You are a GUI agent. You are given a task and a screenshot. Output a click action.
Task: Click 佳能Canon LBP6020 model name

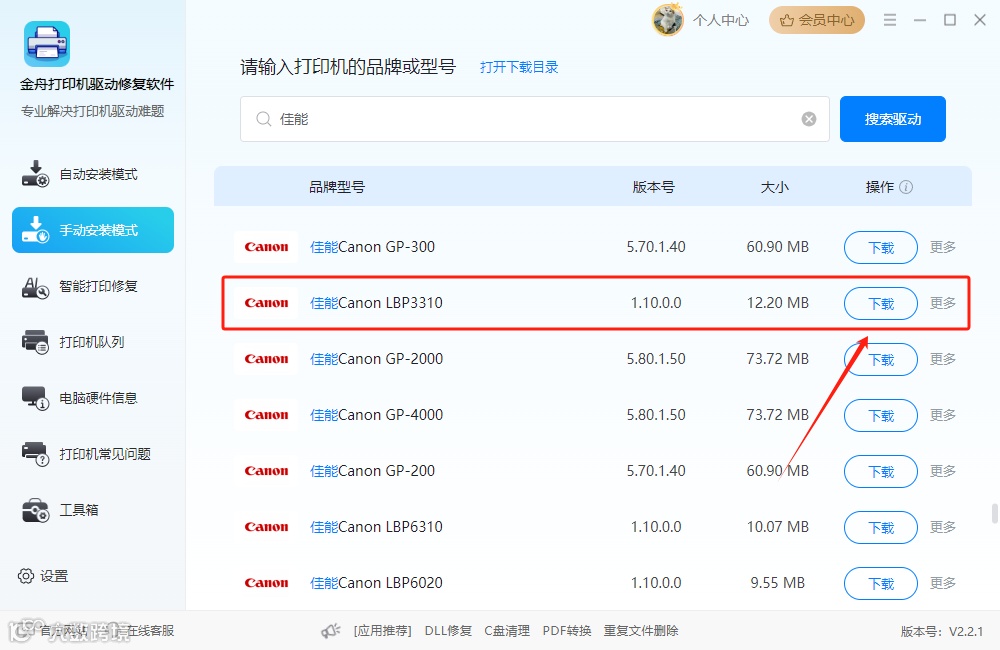[x=376, y=583]
